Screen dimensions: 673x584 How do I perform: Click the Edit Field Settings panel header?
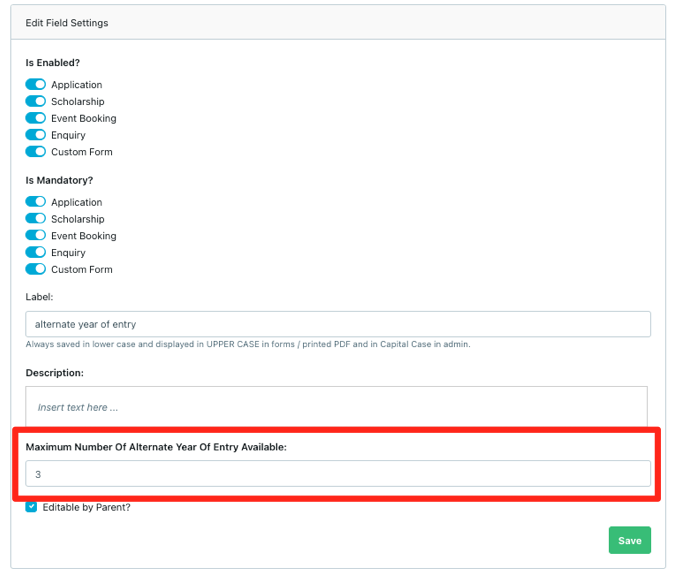point(67,22)
